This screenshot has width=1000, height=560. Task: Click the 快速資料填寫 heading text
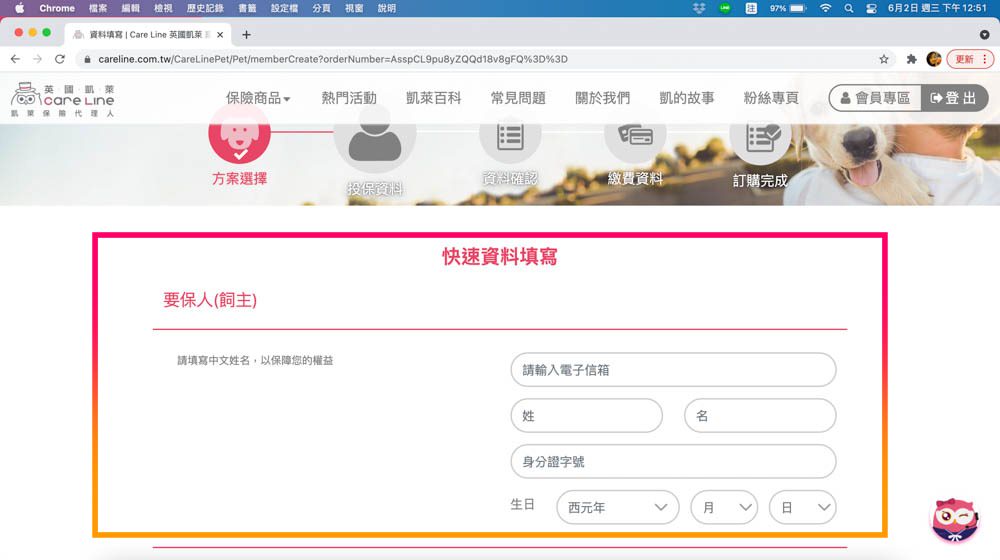click(499, 256)
